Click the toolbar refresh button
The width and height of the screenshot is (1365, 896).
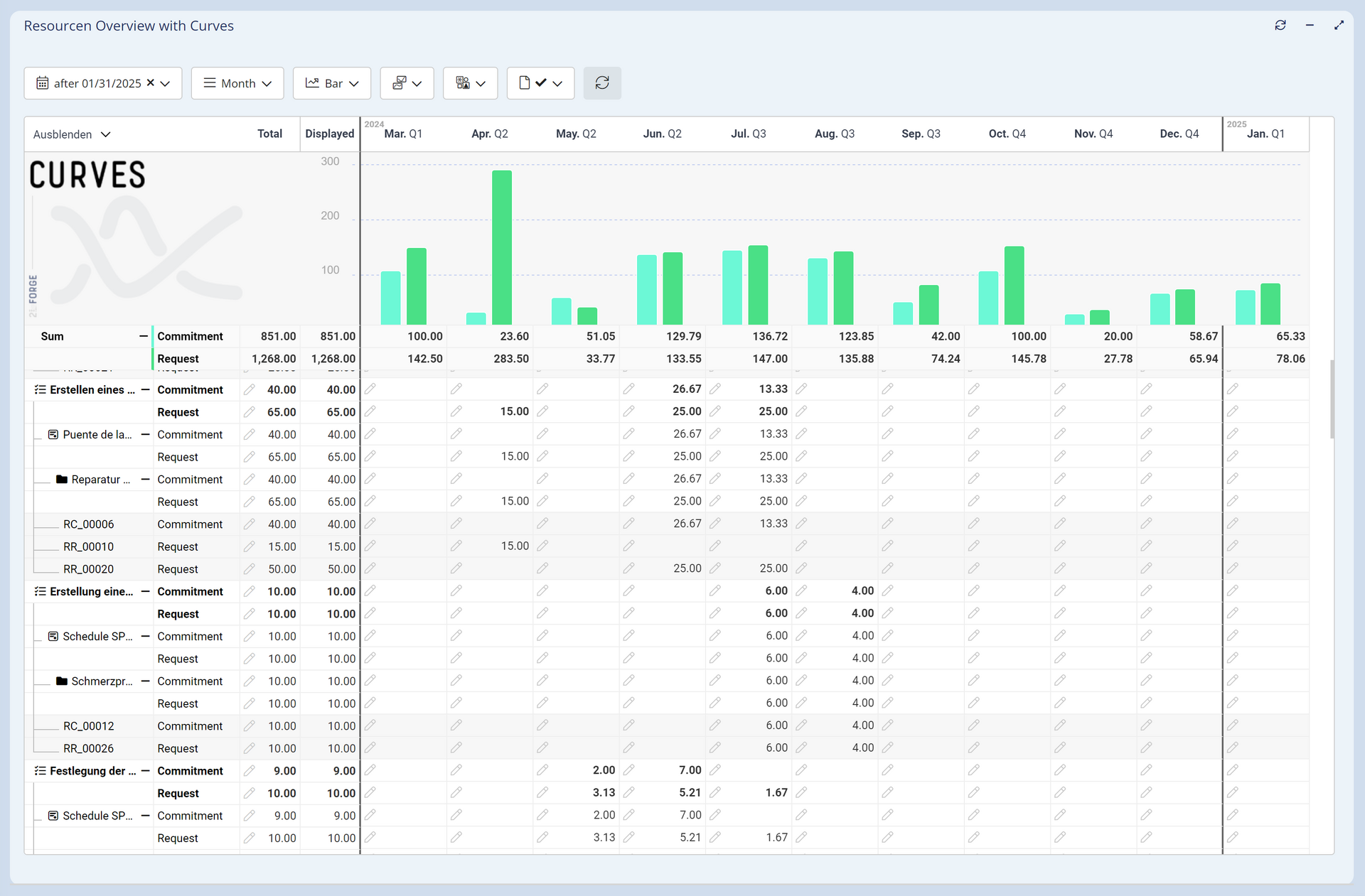[602, 83]
